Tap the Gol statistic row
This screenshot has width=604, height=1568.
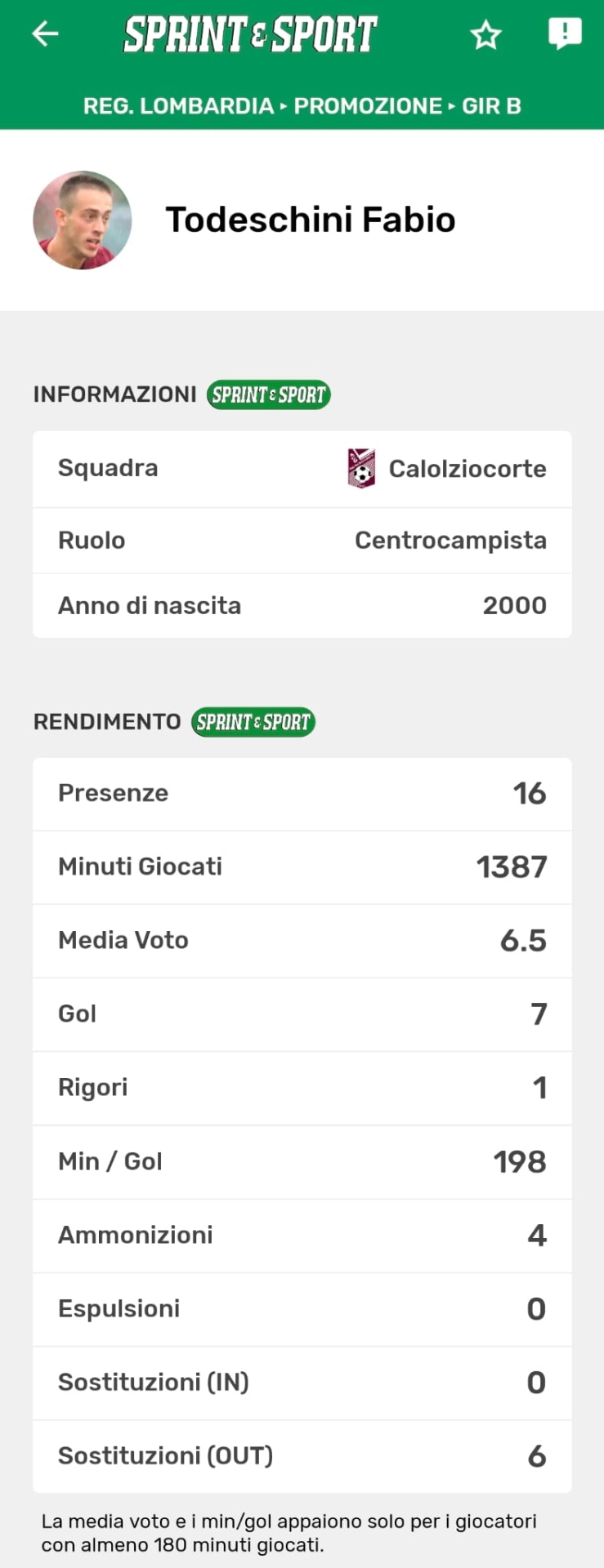click(302, 1014)
